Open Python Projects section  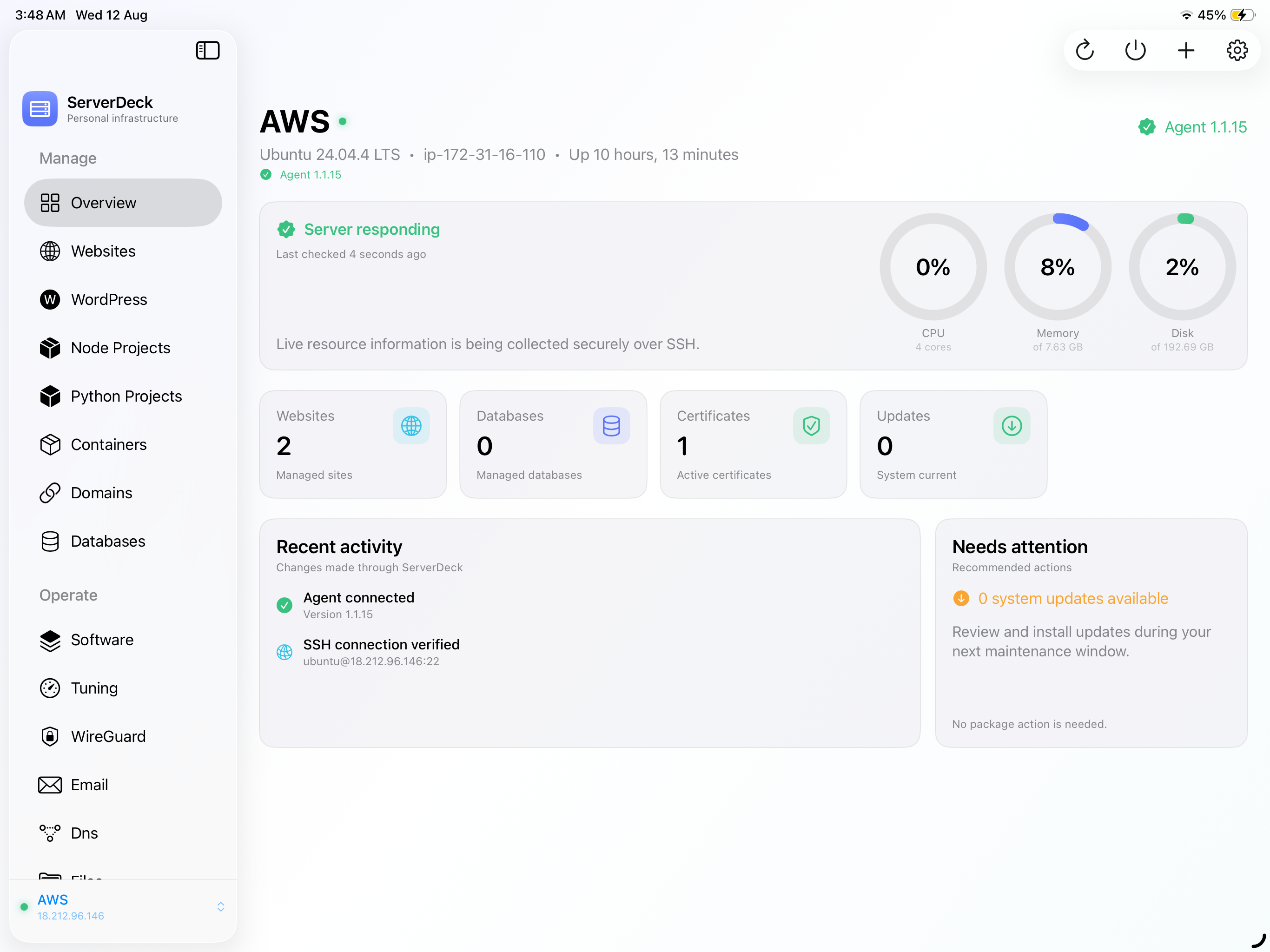click(x=123, y=396)
